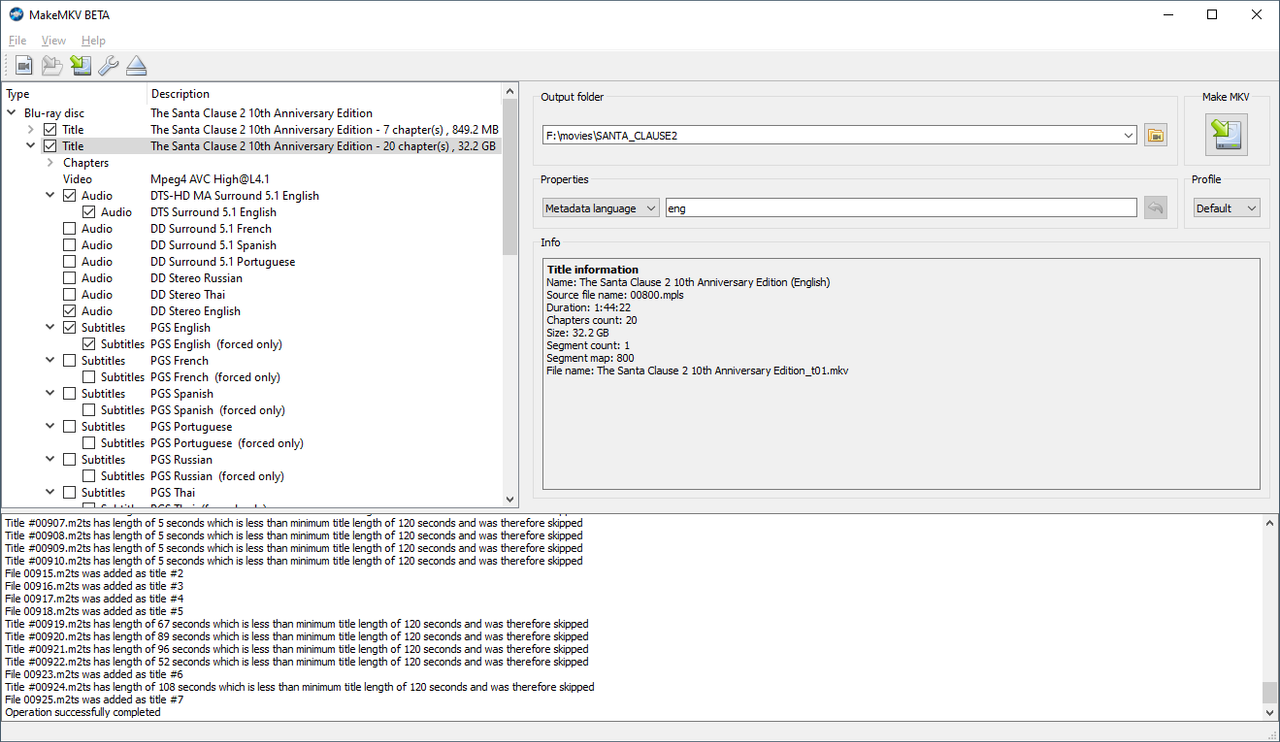
Task: Open preferences wrench icon
Action: click(x=108, y=66)
